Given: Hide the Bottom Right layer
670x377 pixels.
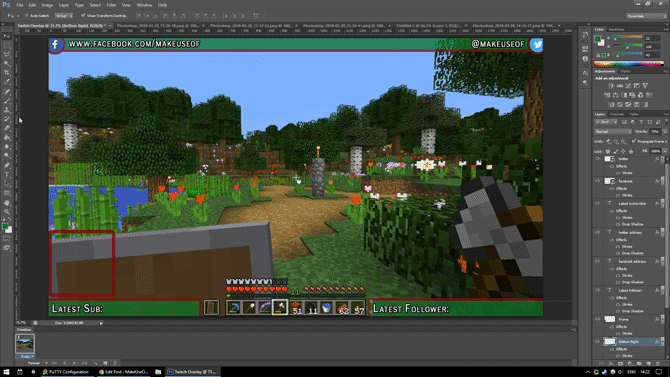Looking at the screenshot, I should tap(598, 342).
